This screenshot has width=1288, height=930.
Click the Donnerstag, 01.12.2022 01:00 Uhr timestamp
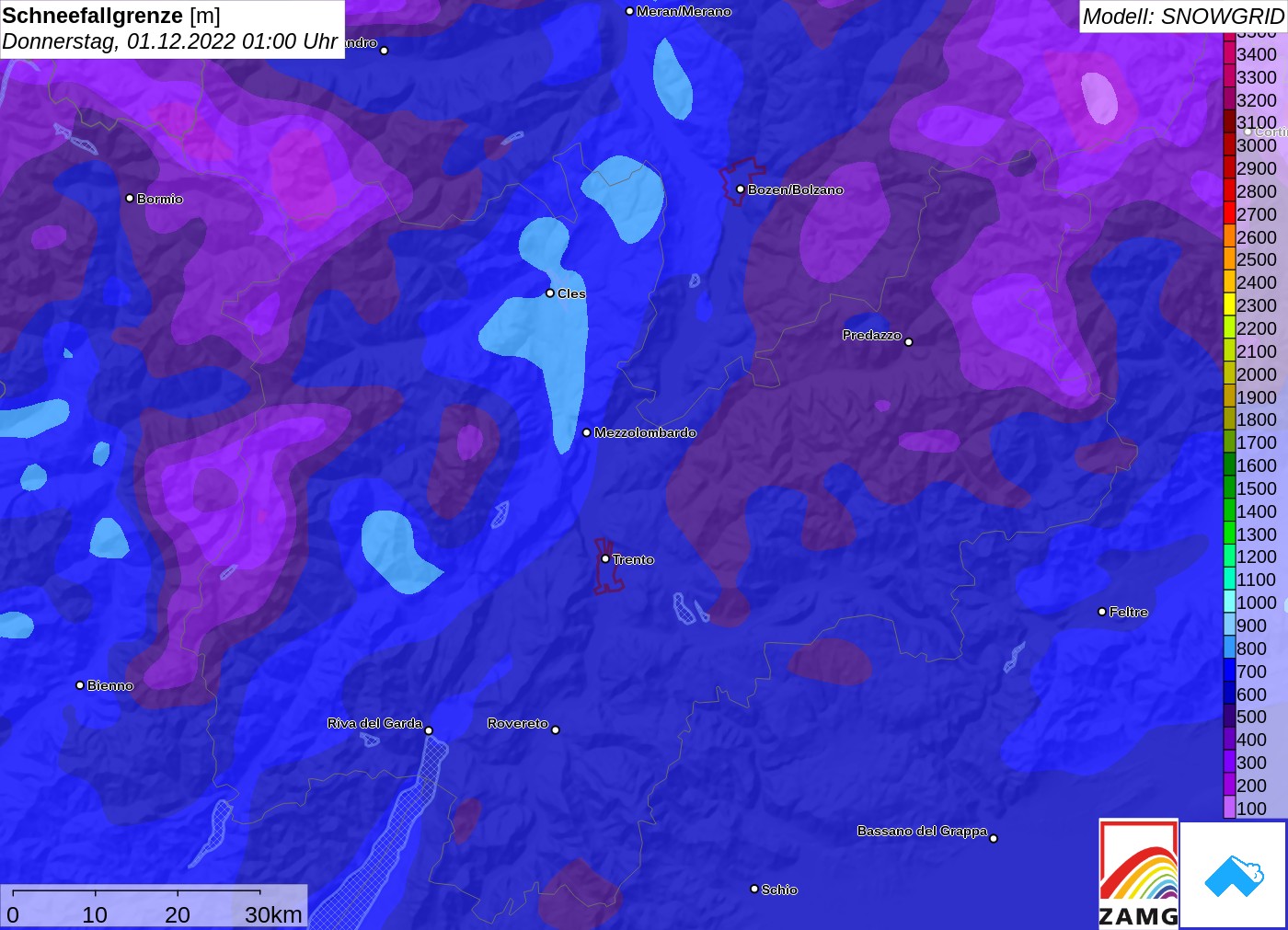coord(169,41)
